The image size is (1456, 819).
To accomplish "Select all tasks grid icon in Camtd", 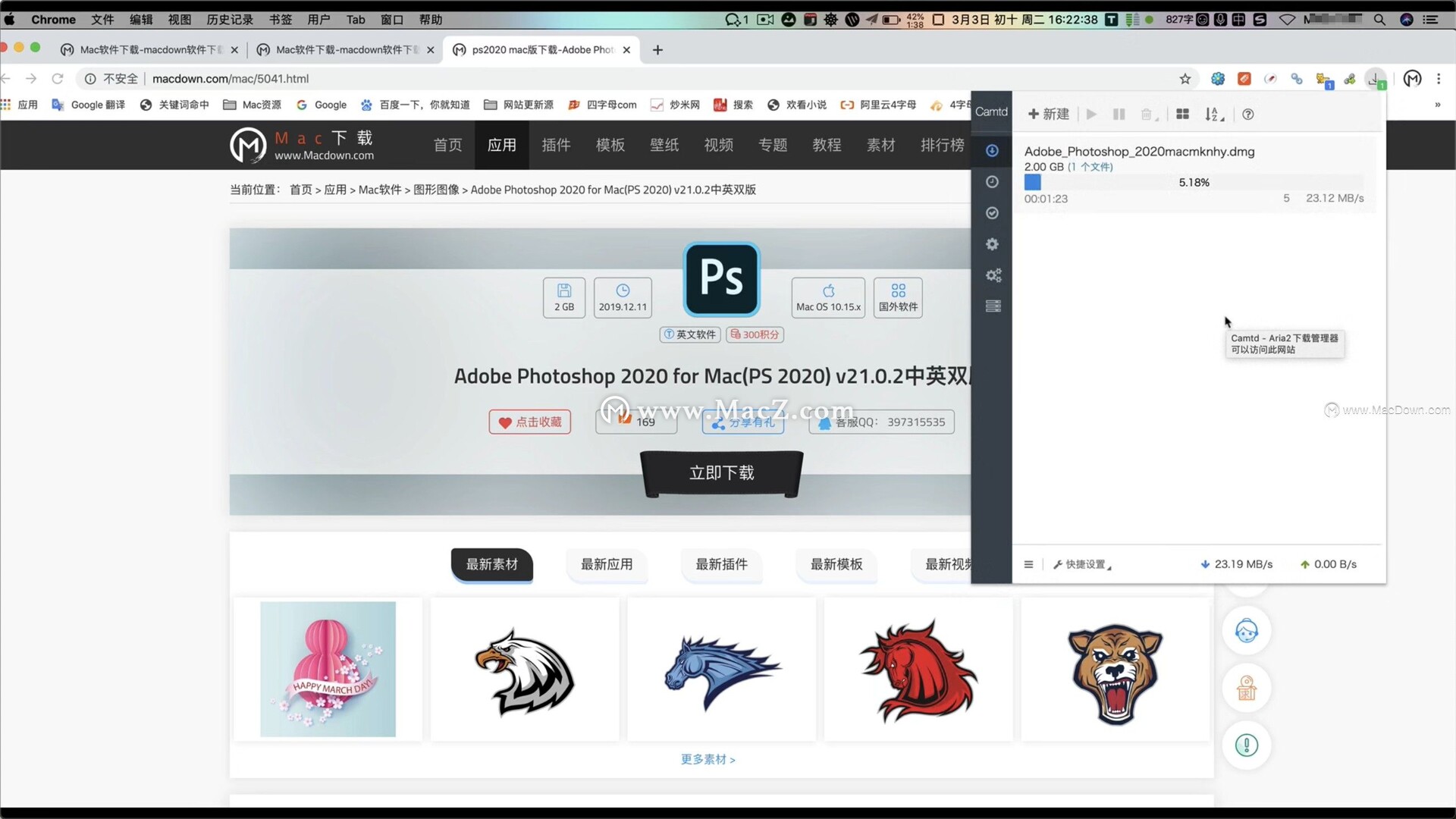I will coord(1182,115).
